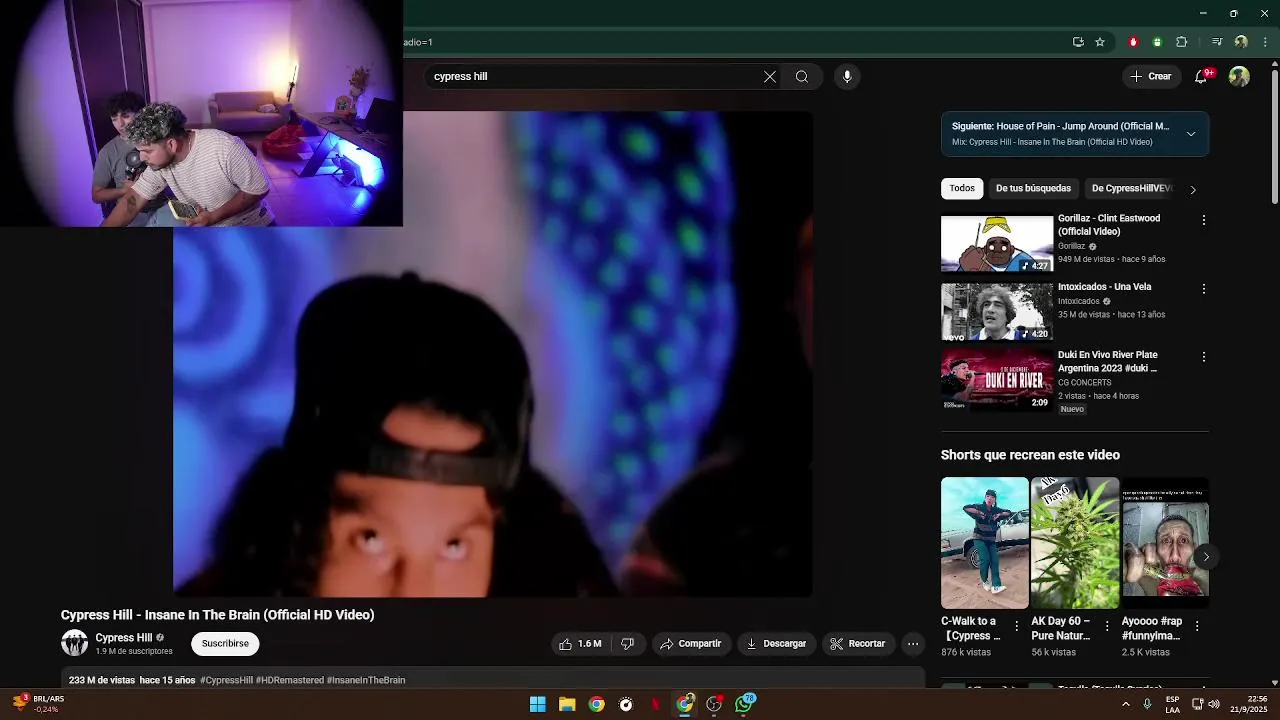
Task: Show hidden system tray icons
Action: (1125, 704)
